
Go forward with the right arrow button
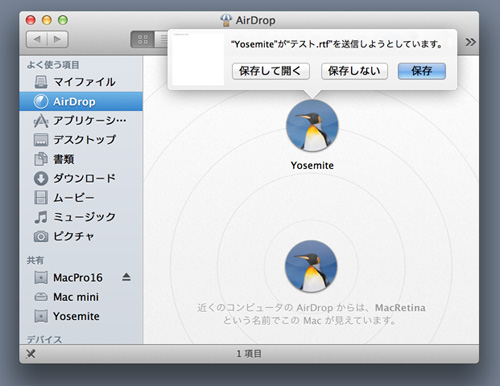tap(58, 39)
